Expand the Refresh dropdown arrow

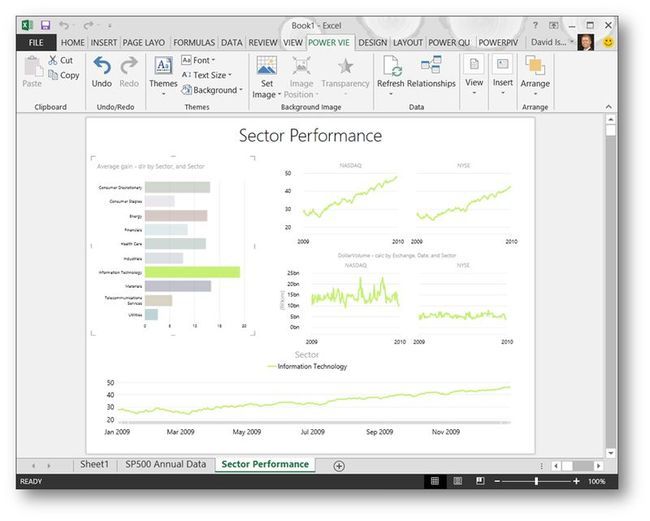(x=390, y=94)
